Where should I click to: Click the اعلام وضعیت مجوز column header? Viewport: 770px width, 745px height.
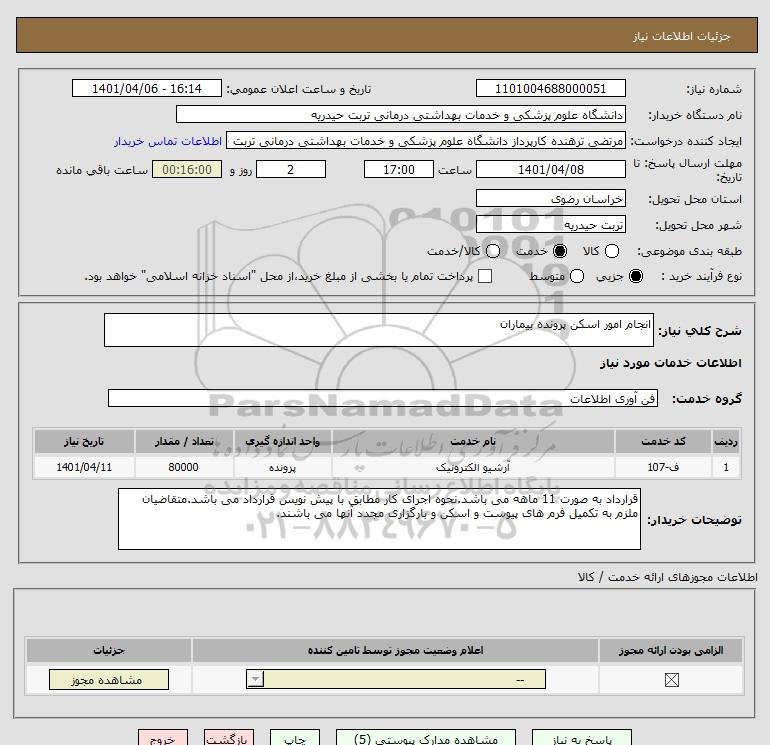[395, 651]
